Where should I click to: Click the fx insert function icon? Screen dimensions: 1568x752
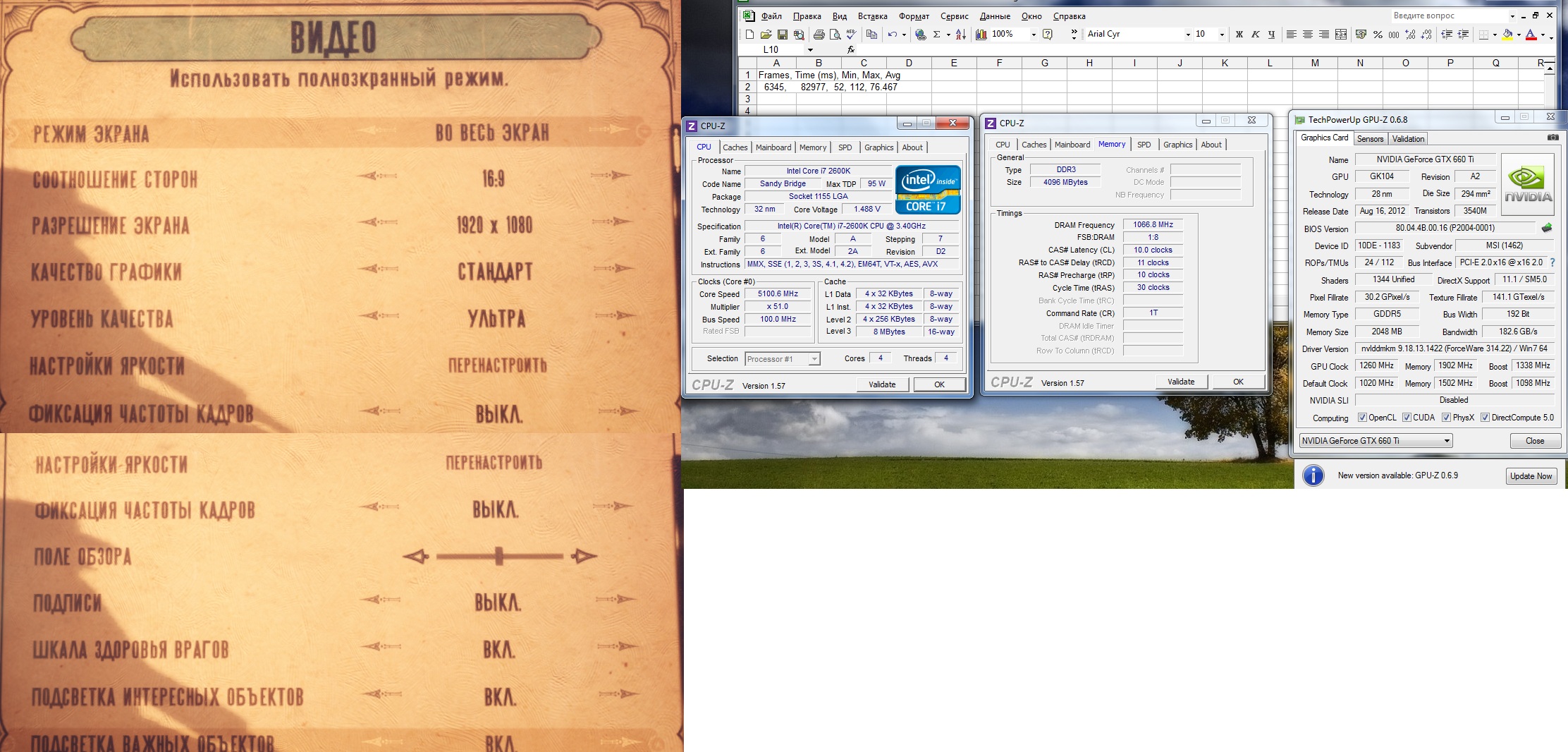[x=851, y=49]
